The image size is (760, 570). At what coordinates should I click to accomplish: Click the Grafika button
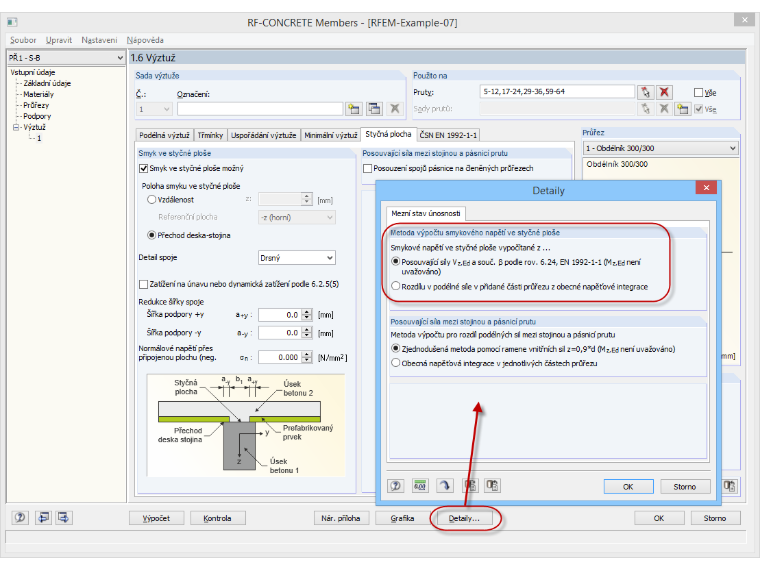coord(402,518)
